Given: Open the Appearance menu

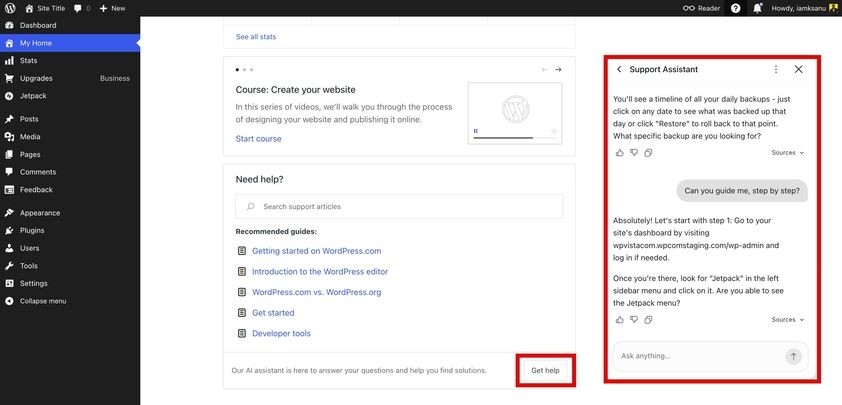Looking at the screenshot, I should (70, 213).
